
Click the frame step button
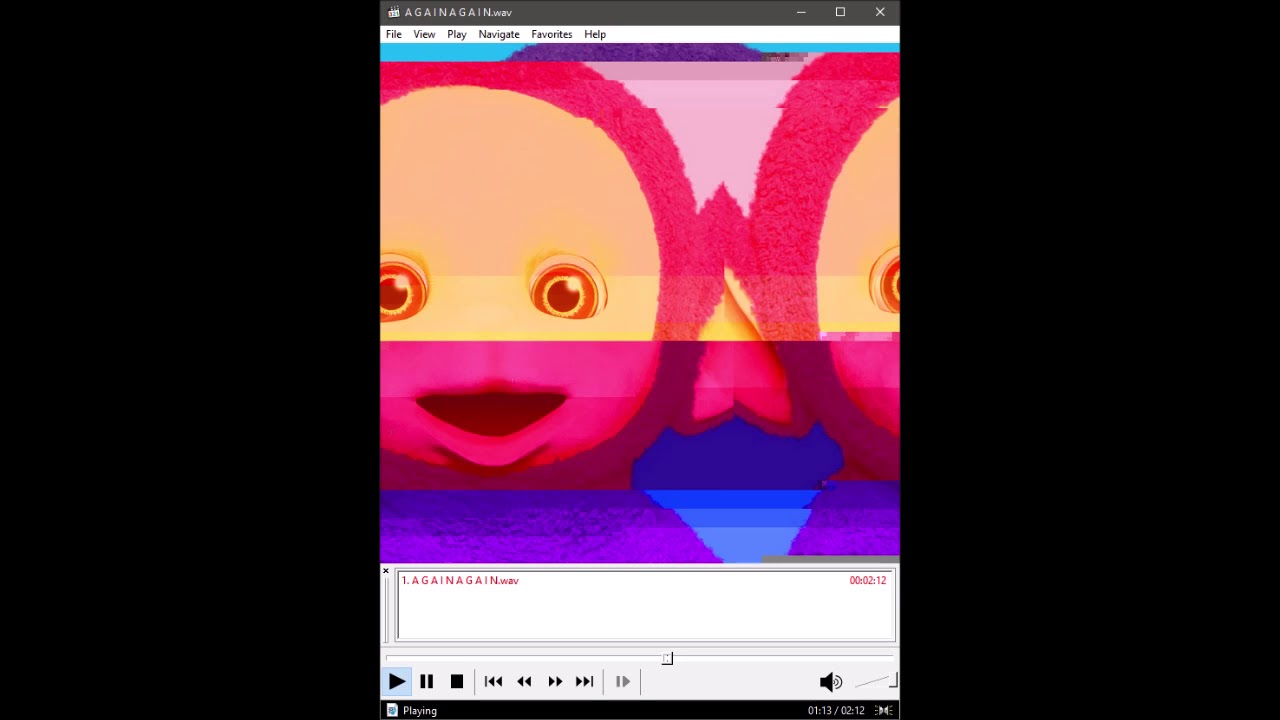point(623,682)
